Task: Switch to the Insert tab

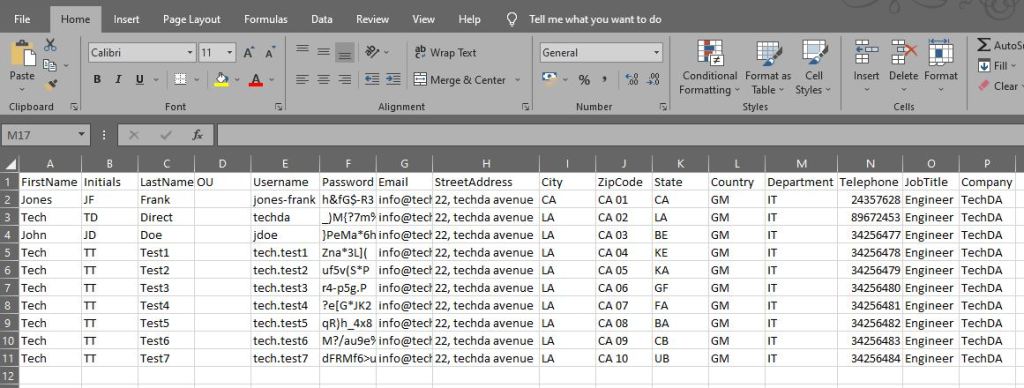Action: coord(126,20)
